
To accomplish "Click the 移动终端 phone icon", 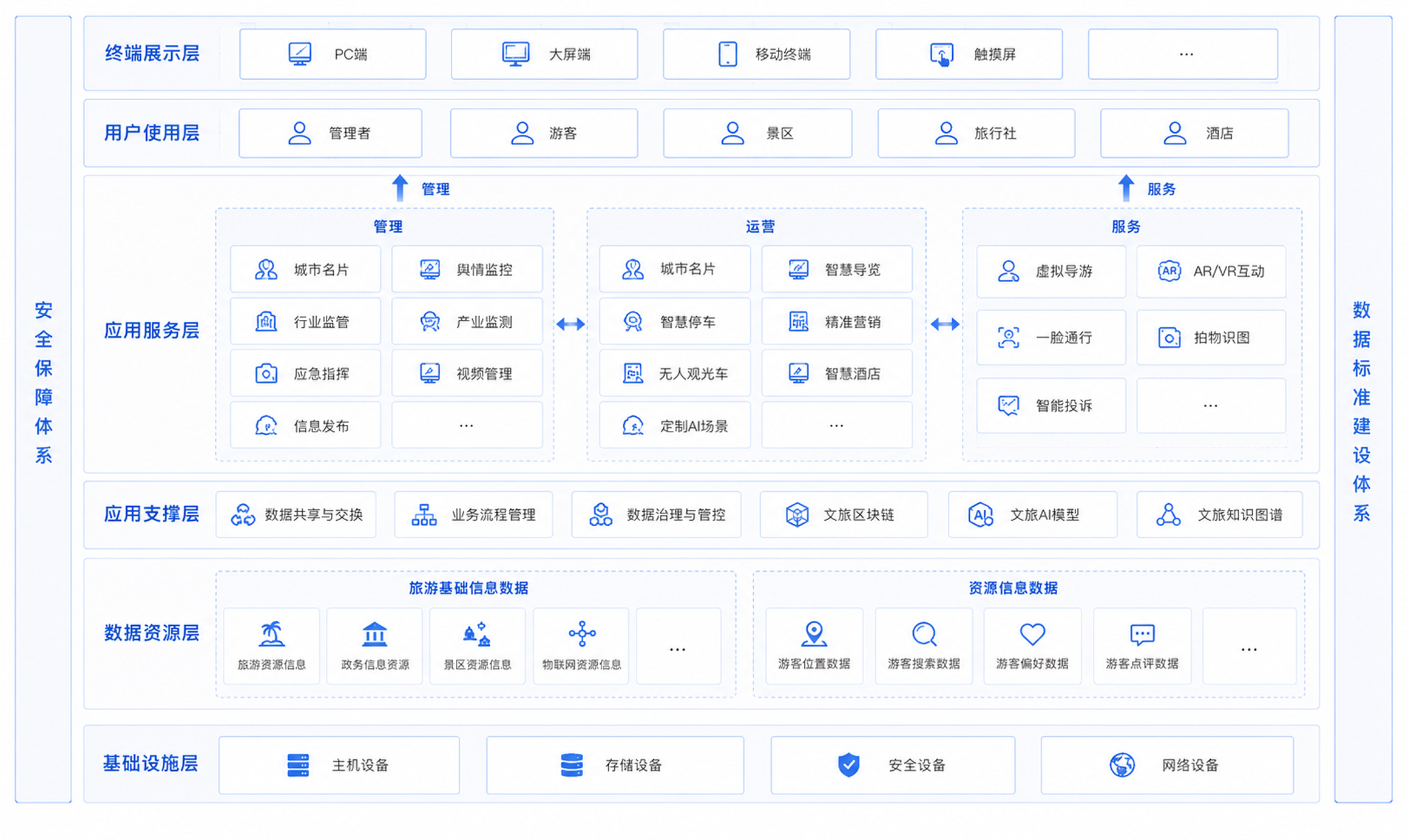I will tap(728, 54).
